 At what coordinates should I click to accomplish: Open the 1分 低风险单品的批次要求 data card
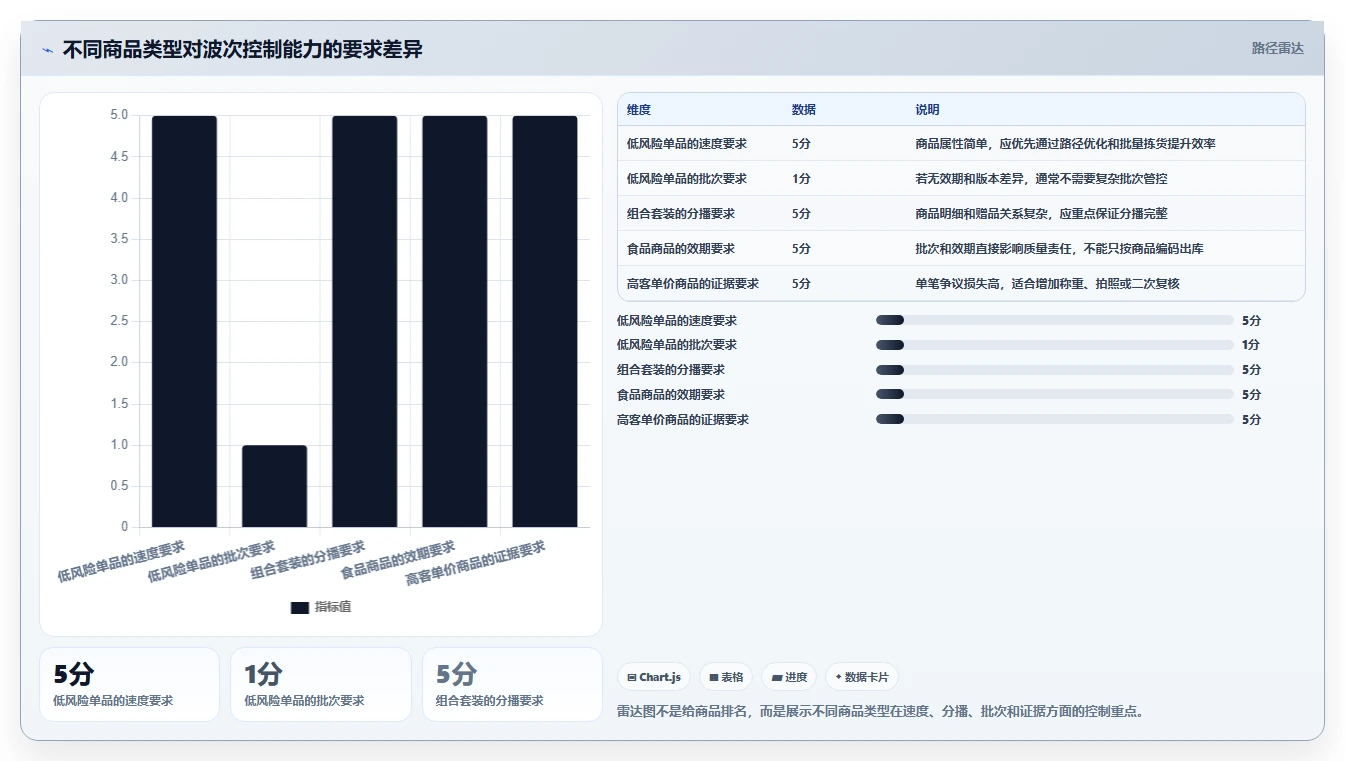click(x=321, y=684)
